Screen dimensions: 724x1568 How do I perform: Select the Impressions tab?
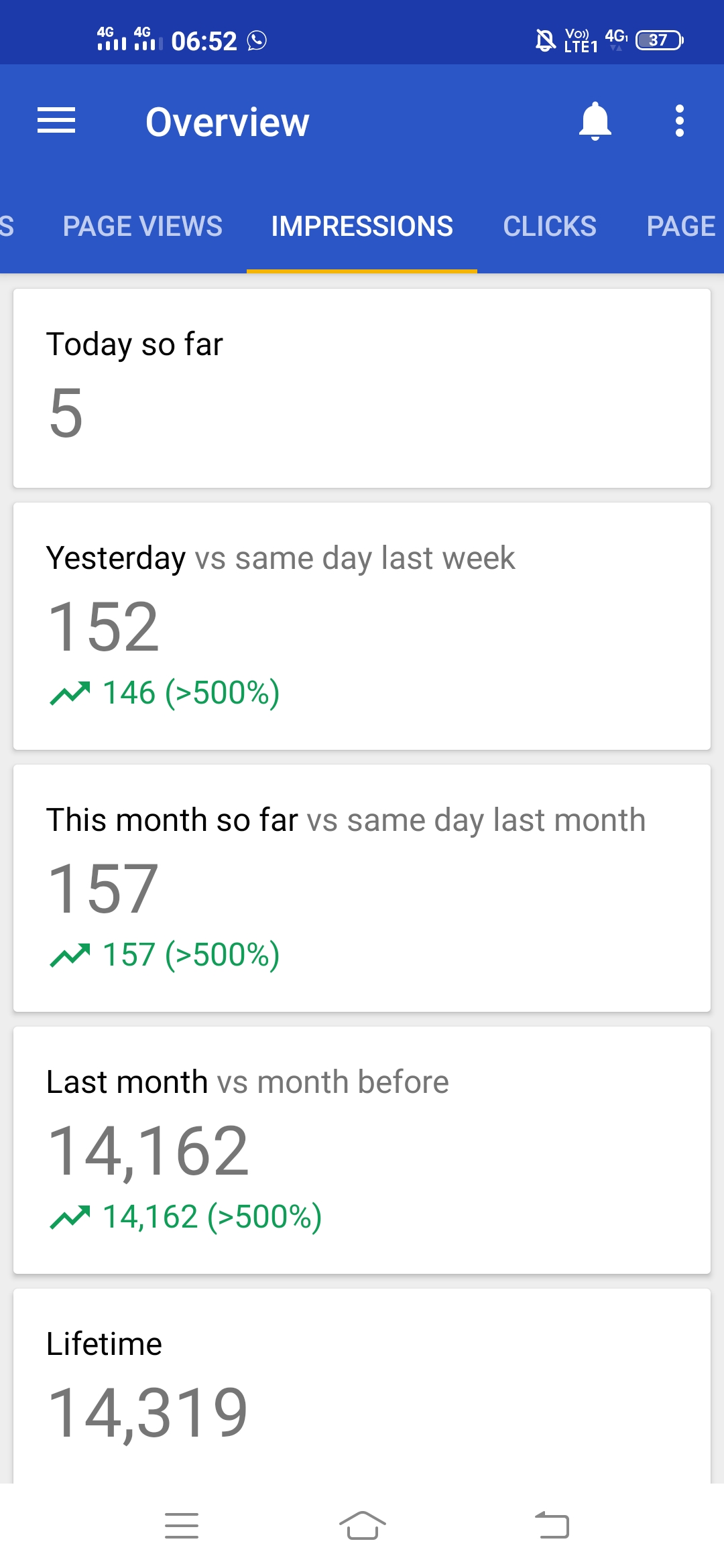tap(362, 226)
